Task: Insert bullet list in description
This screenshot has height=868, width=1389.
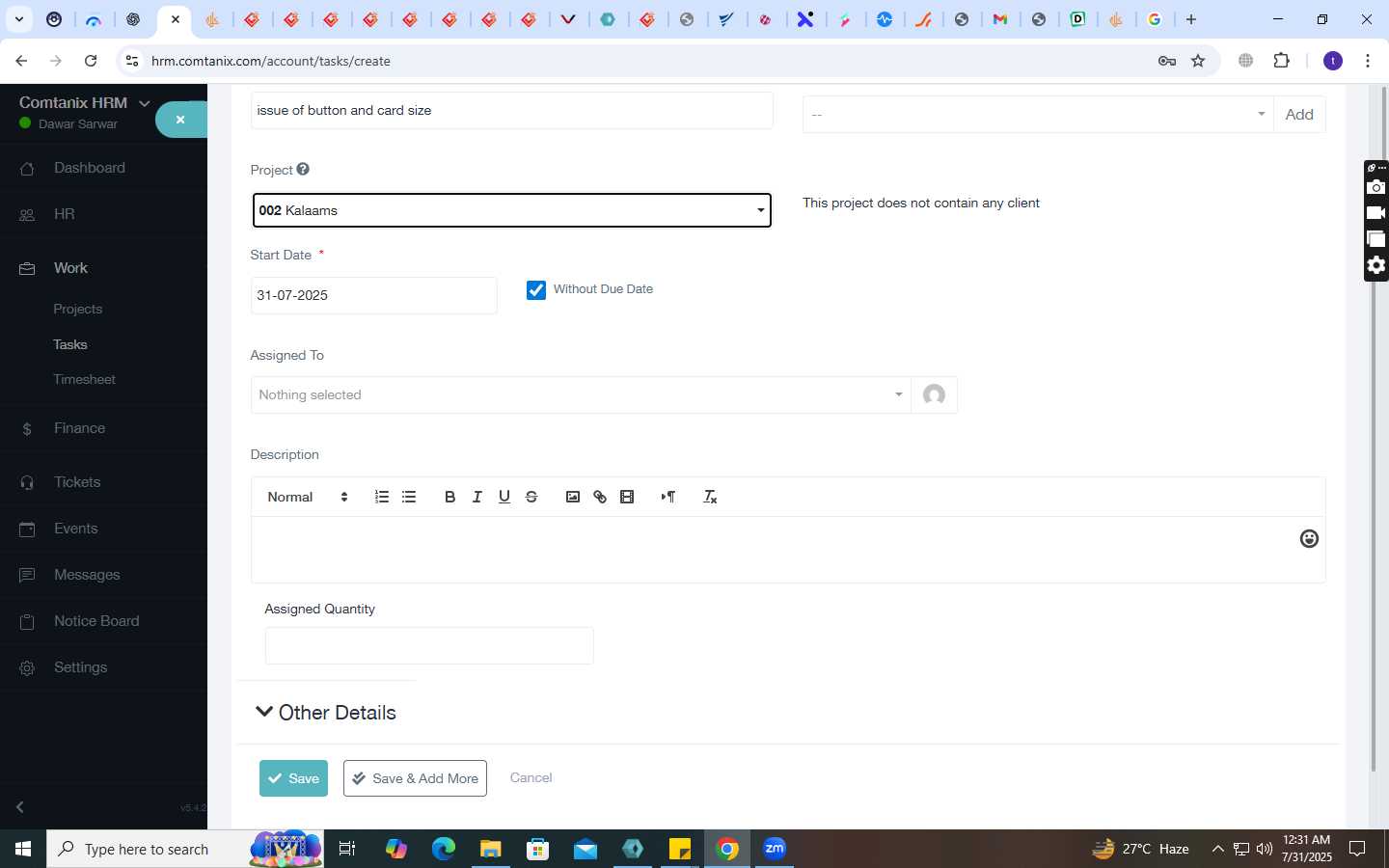Action: coord(409,497)
